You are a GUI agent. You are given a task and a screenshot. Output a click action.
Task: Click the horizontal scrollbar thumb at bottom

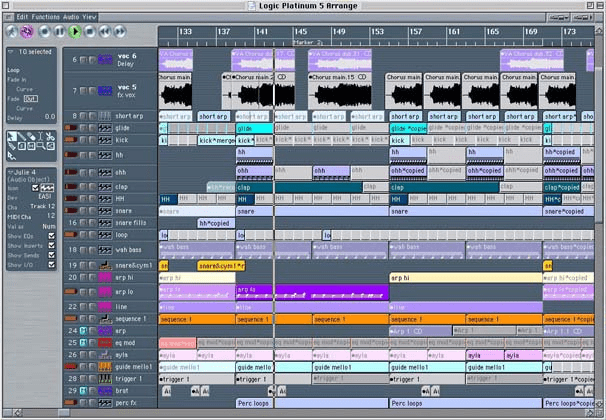pos(63,413)
